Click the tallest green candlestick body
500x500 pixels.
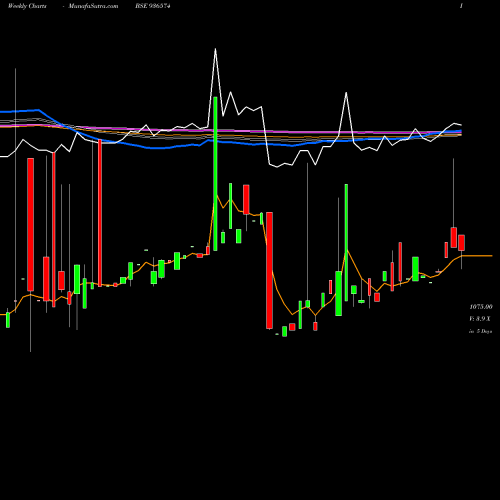pyautogui.click(x=215, y=174)
